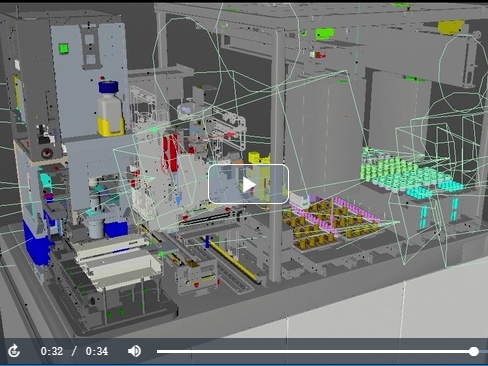Click the long yellow rail on the base
Viewport: 488px width, 366px height.
pos(230,259)
